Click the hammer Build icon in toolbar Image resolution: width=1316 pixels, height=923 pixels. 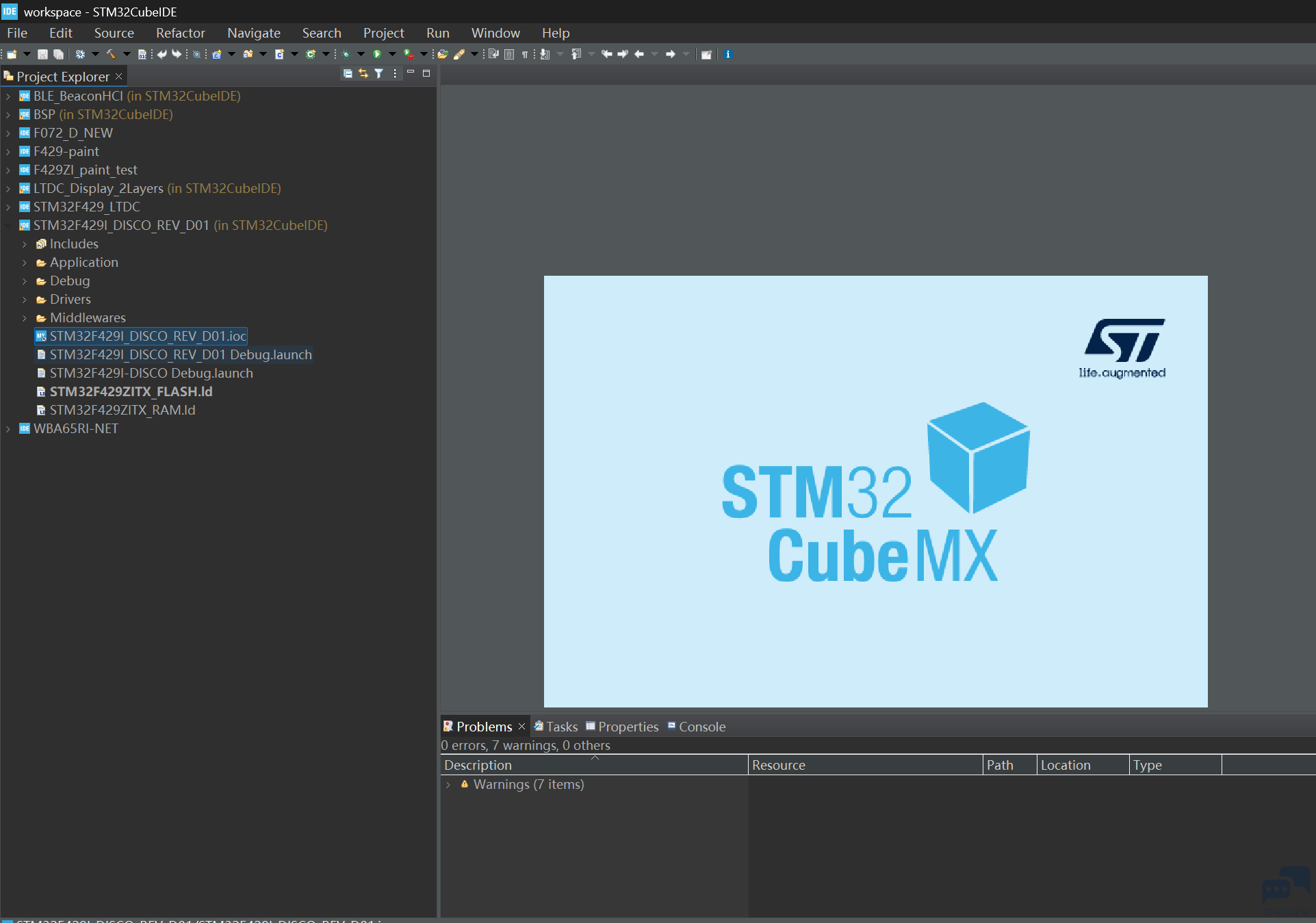(x=111, y=54)
